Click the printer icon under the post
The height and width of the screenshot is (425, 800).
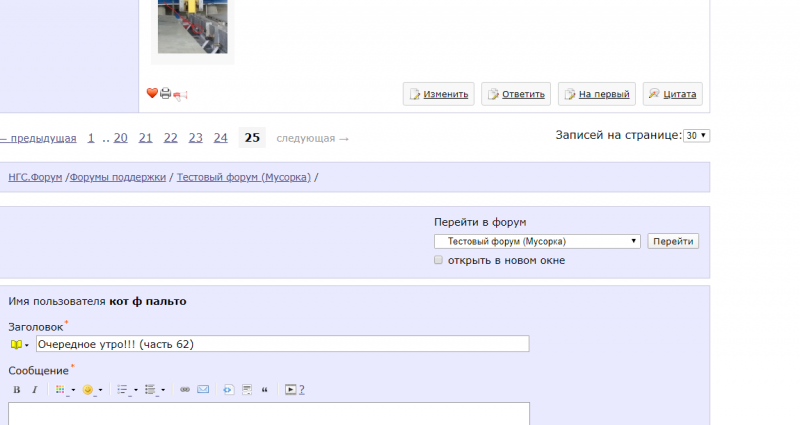166,94
